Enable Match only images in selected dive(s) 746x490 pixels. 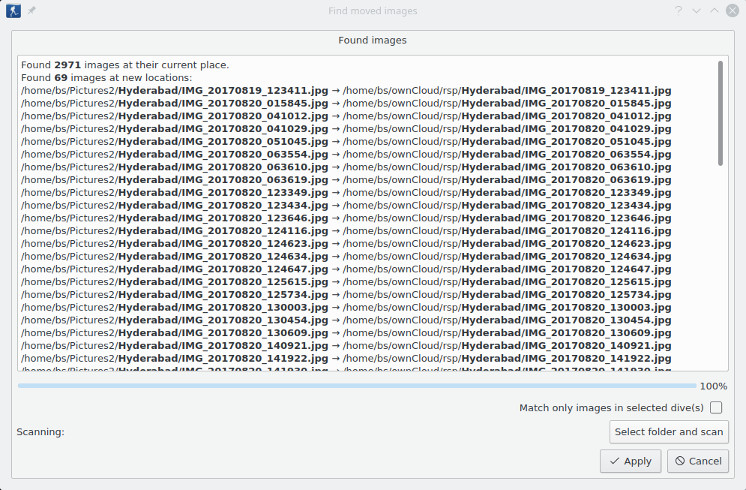click(x=716, y=408)
